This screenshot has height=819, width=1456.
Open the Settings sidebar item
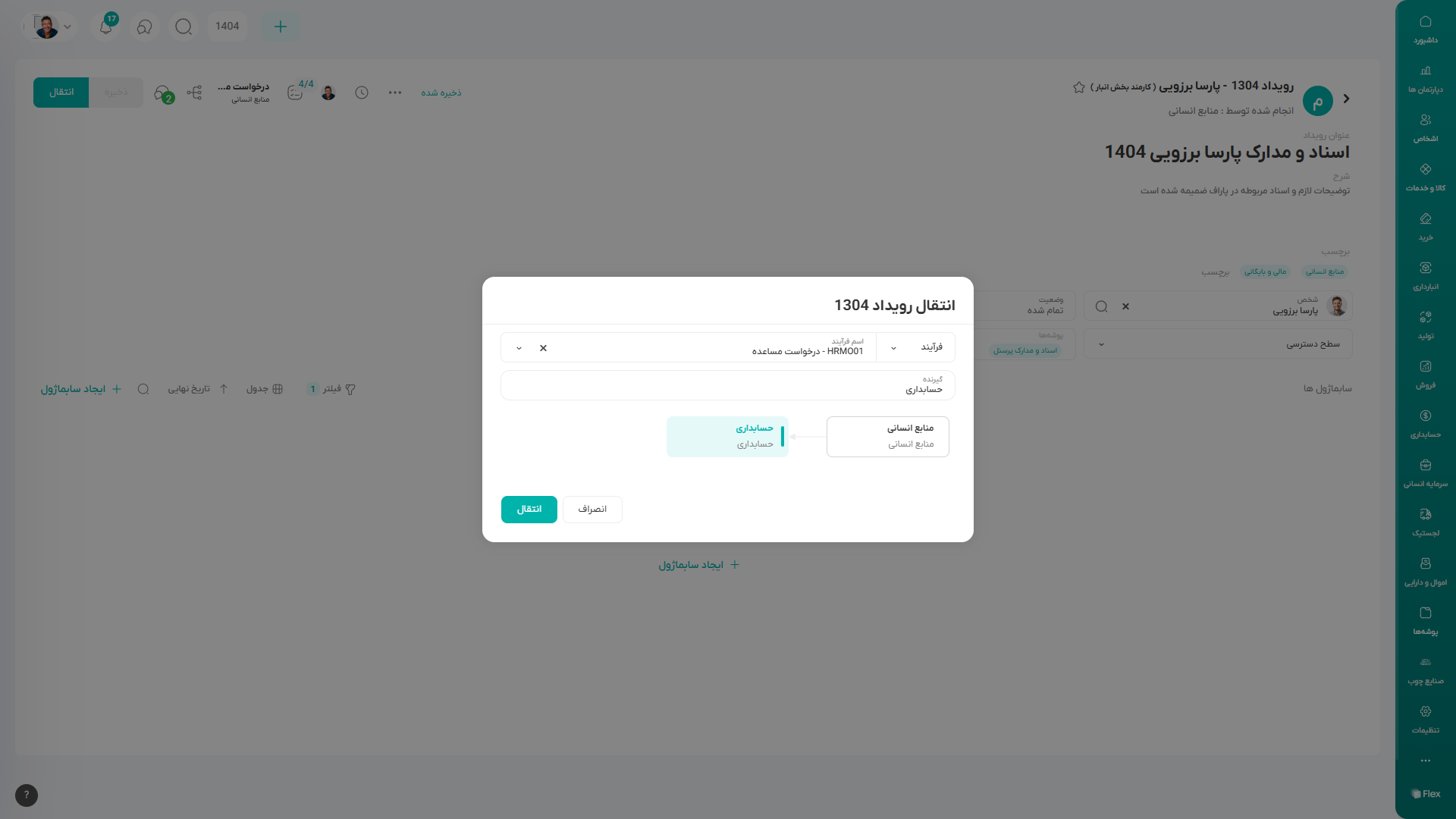click(1425, 719)
